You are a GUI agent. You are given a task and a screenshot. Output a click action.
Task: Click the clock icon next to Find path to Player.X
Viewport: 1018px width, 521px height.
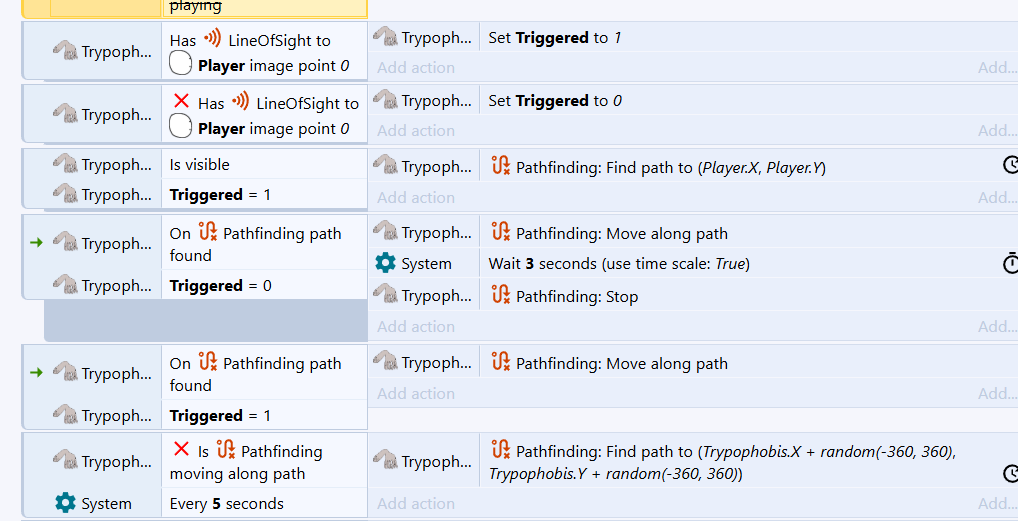pyautogui.click(x=1010, y=165)
